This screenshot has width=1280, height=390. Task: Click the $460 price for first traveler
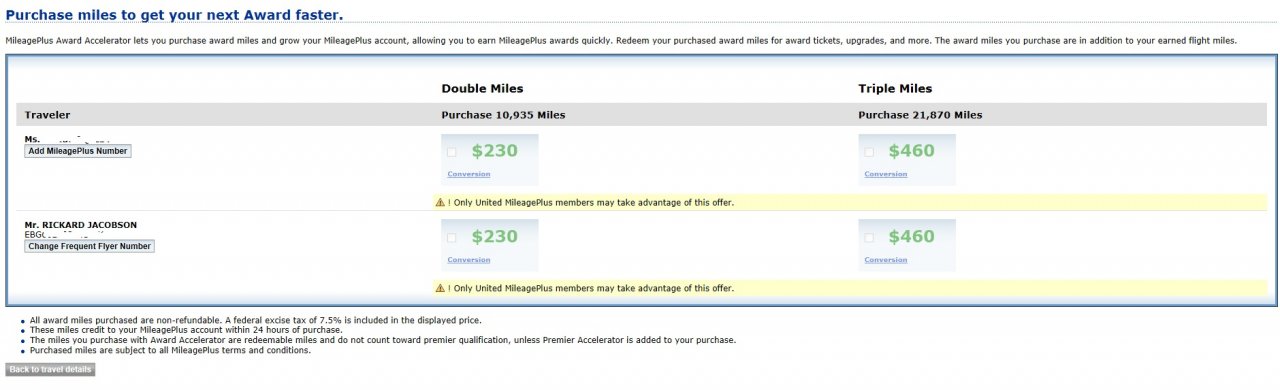tap(911, 151)
